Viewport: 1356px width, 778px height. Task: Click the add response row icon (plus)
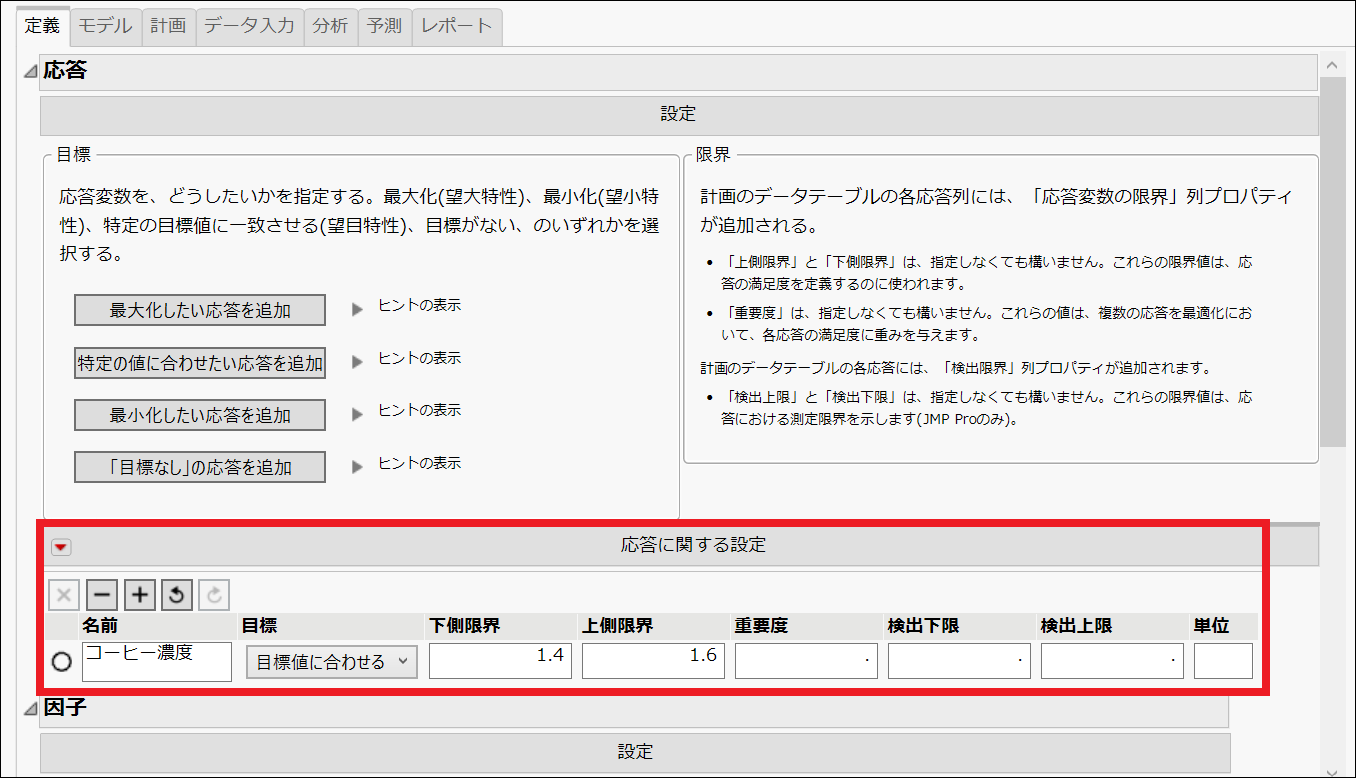coord(139,594)
